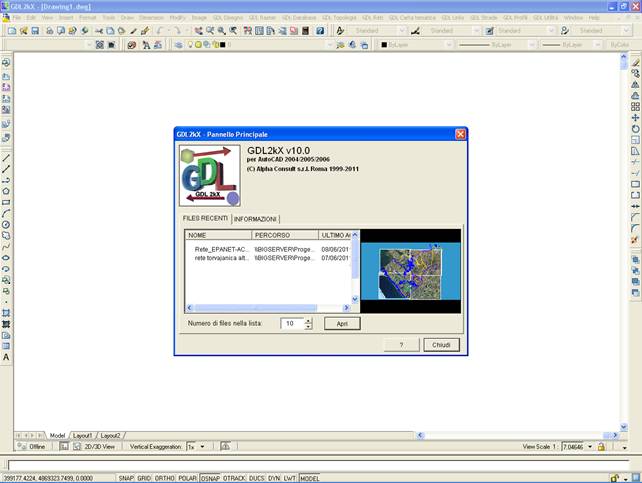Open the Text Style Standard dropdown
The height and width of the screenshot is (483, 642).
point(402,31)
